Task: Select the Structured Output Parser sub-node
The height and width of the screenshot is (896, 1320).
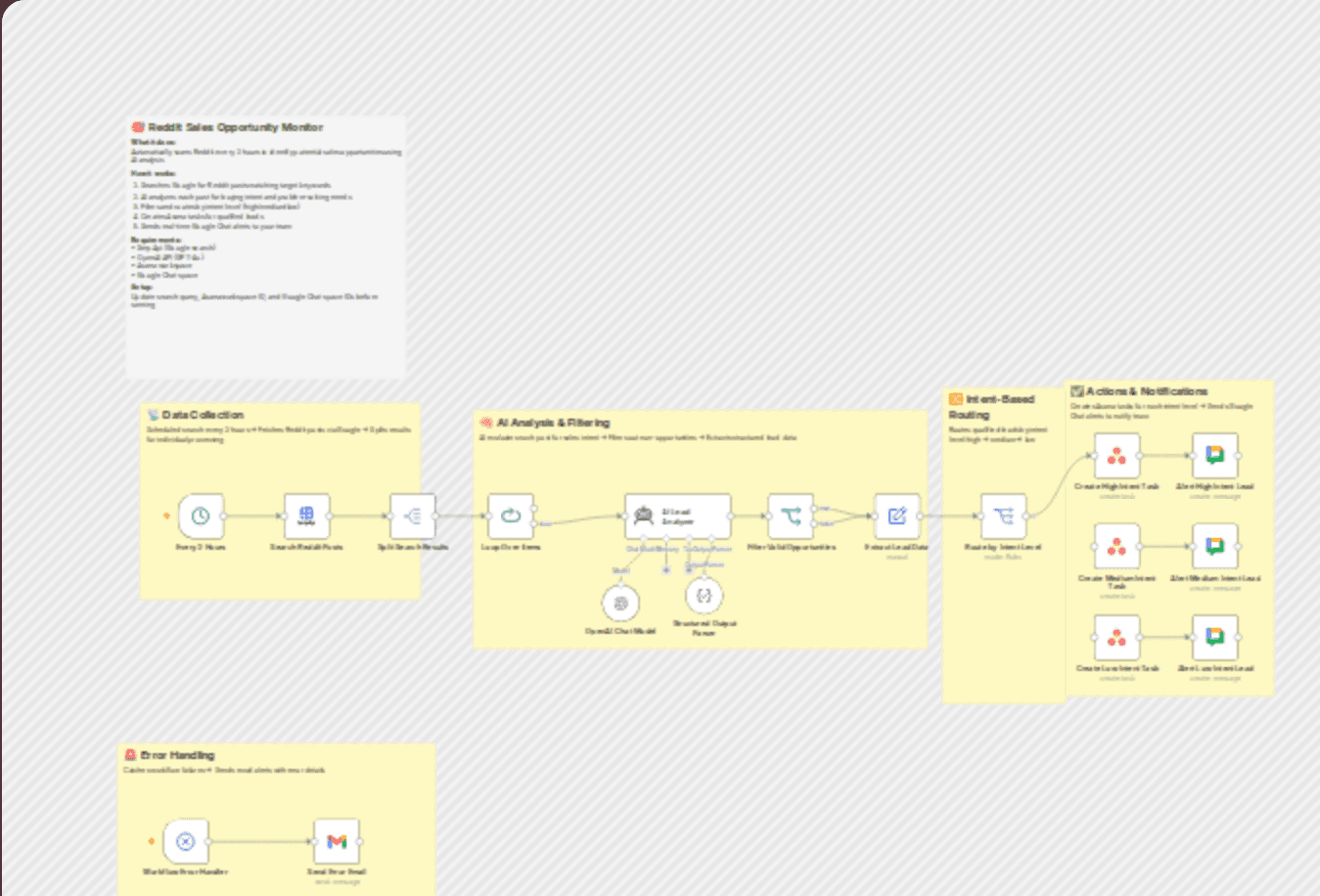Action: [x=705, y=596]
